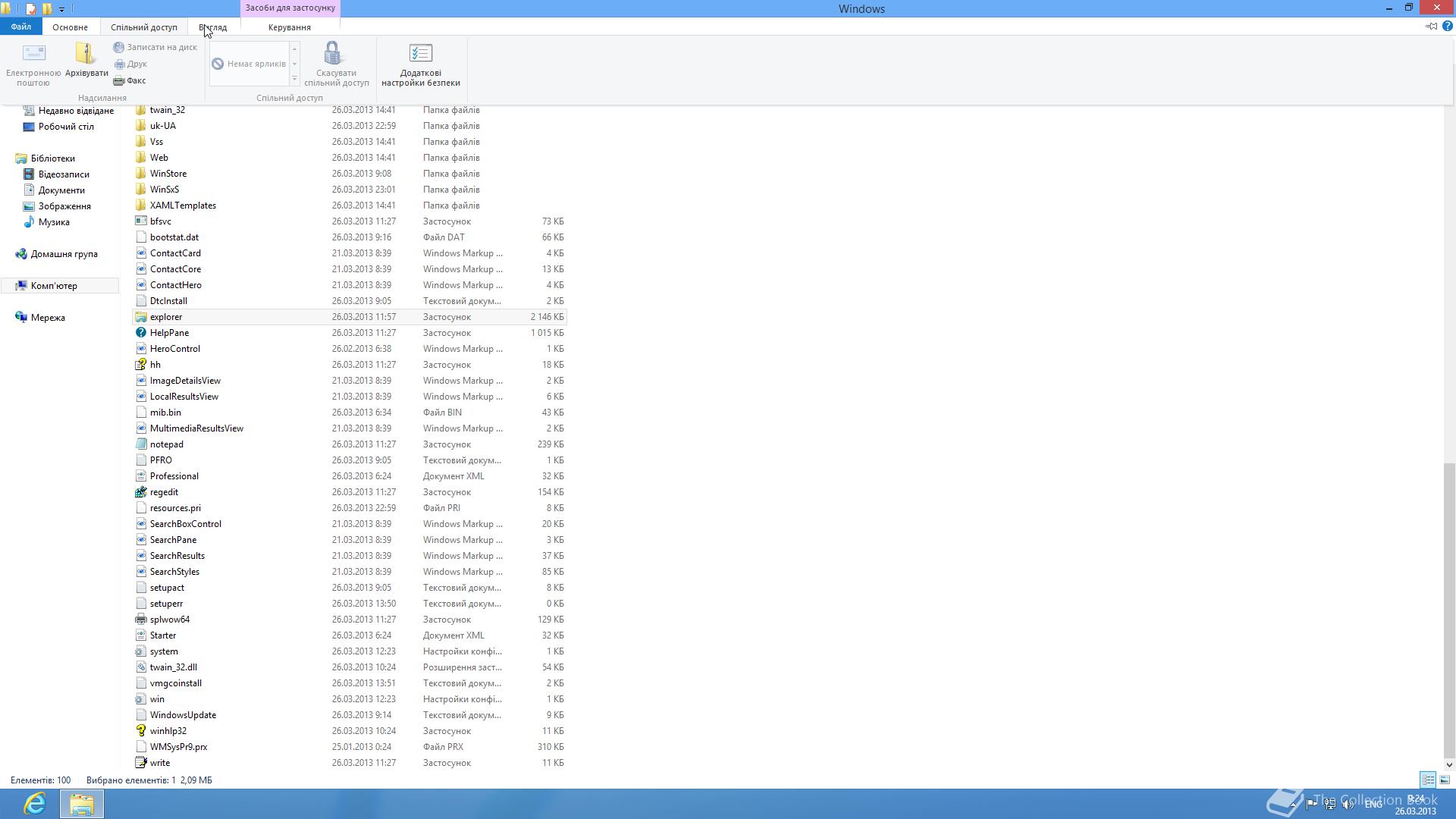Select Бібліотеки in navigation pane
This screenshot has width=1456, height=819.
click(x=53, y=158)
